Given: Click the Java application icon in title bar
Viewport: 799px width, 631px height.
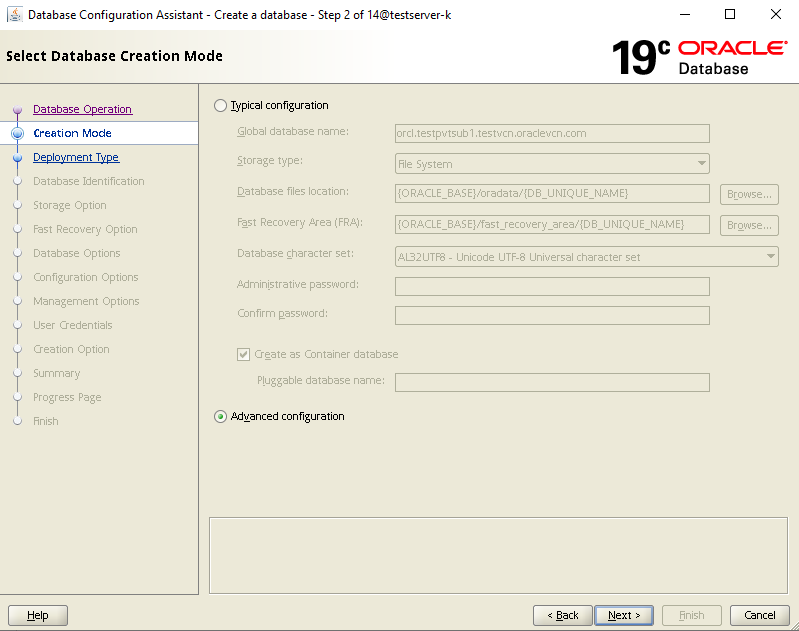Looking at the screenshot, I should [x=15, y=15].
